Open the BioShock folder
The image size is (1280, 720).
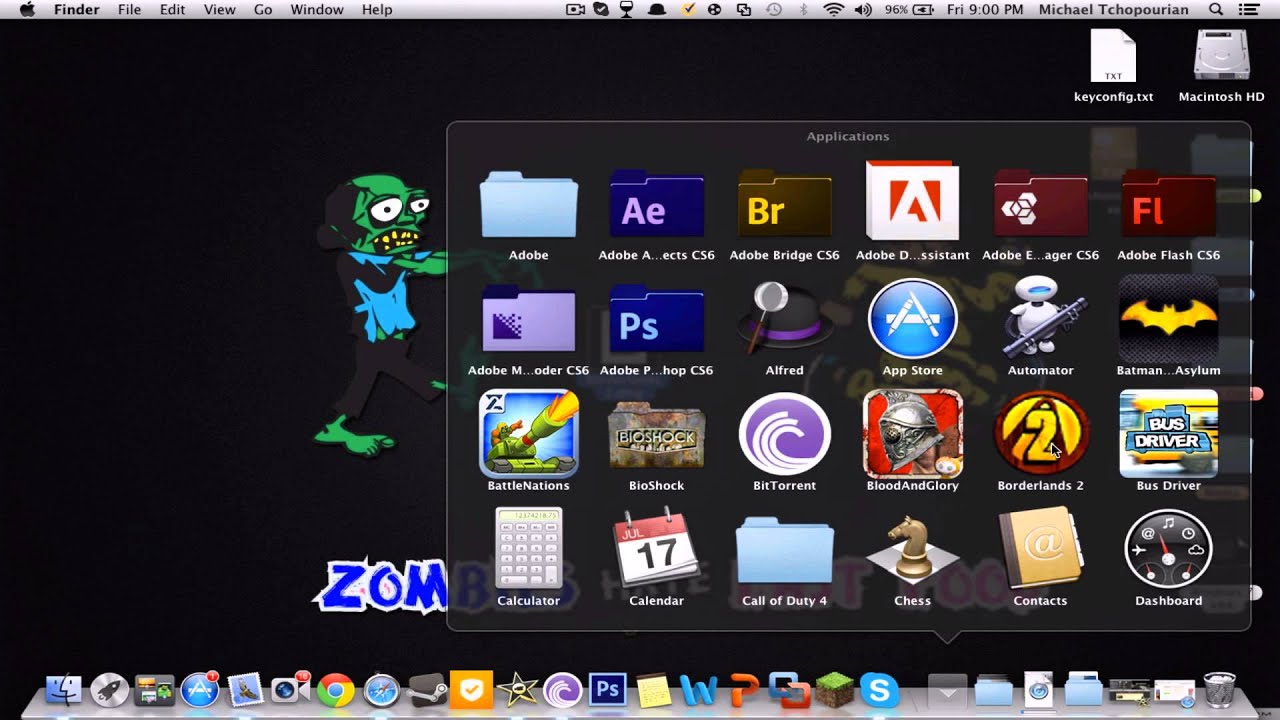pyautogui.click(x=656, y=435)
